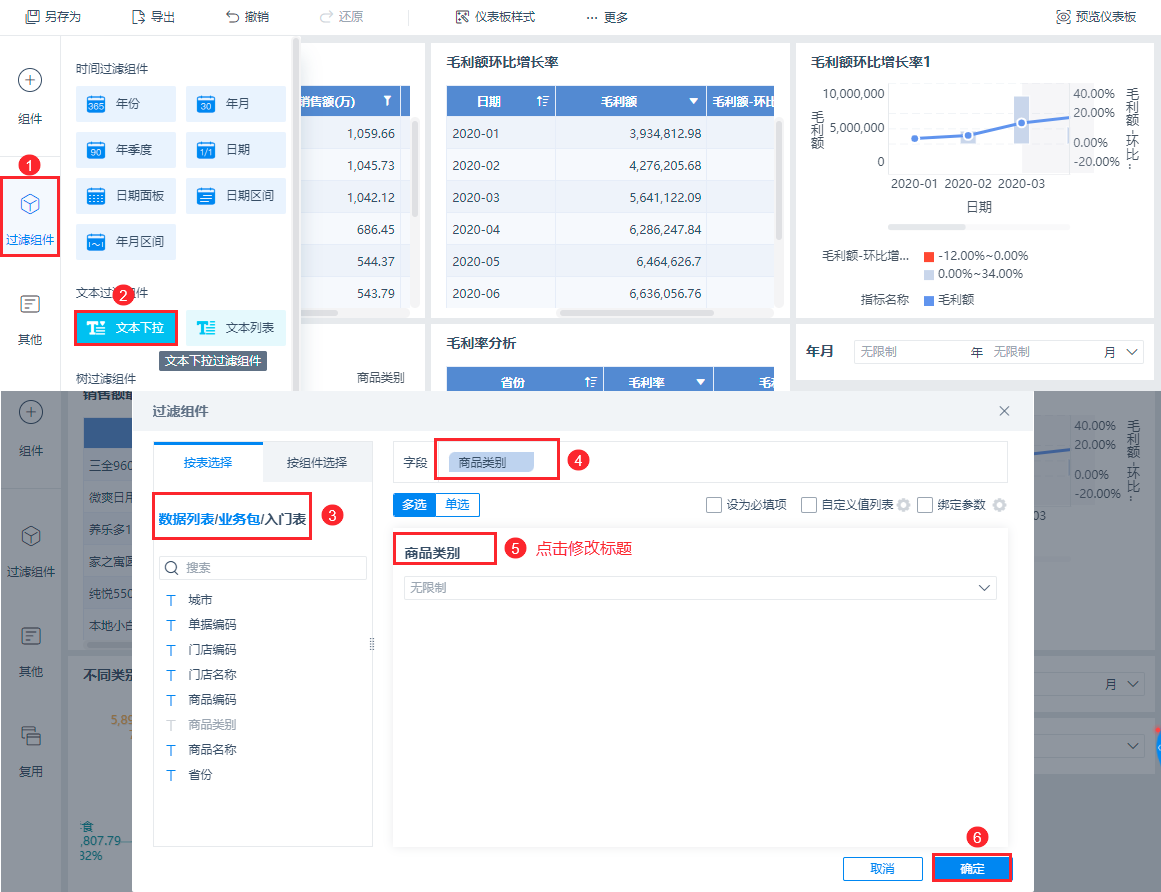The image size is (1161, 892).
Task: Click the 数据列表 breadcrumb link
Action: pyautogui.click(x=186, y=519)
